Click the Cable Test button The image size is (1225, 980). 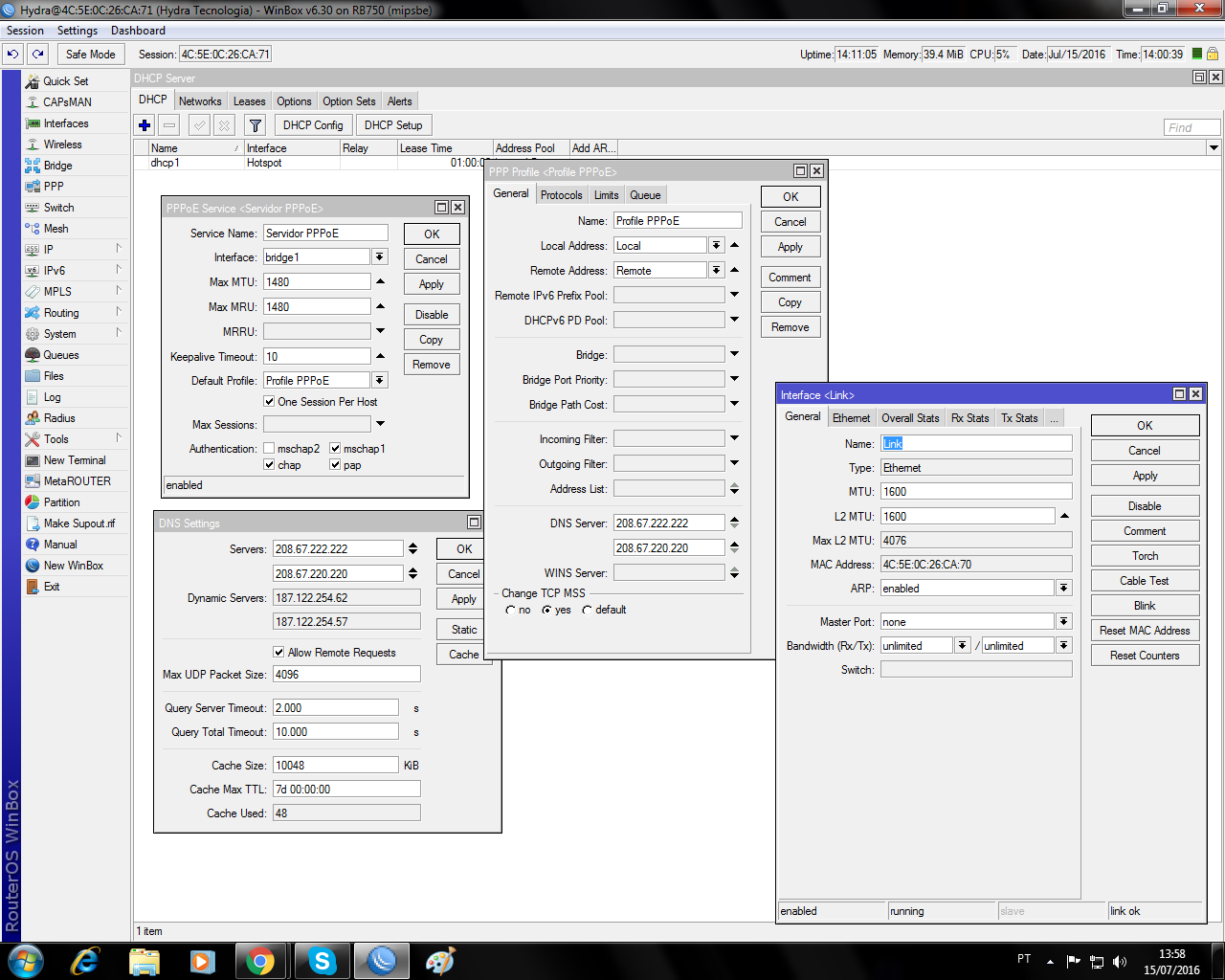pyautogui.click(x=1145, y=581)
